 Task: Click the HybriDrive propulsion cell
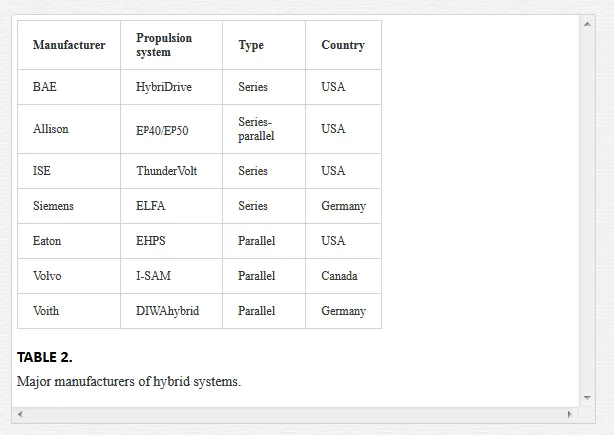(172, 87)
